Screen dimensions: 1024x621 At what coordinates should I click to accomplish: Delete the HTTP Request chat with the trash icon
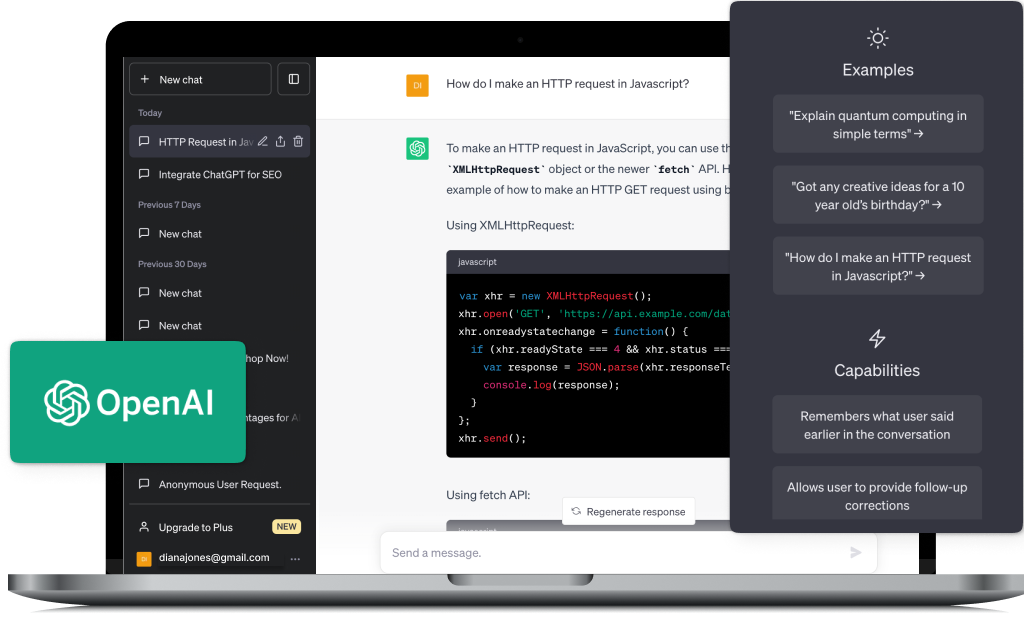pos(298,141)
